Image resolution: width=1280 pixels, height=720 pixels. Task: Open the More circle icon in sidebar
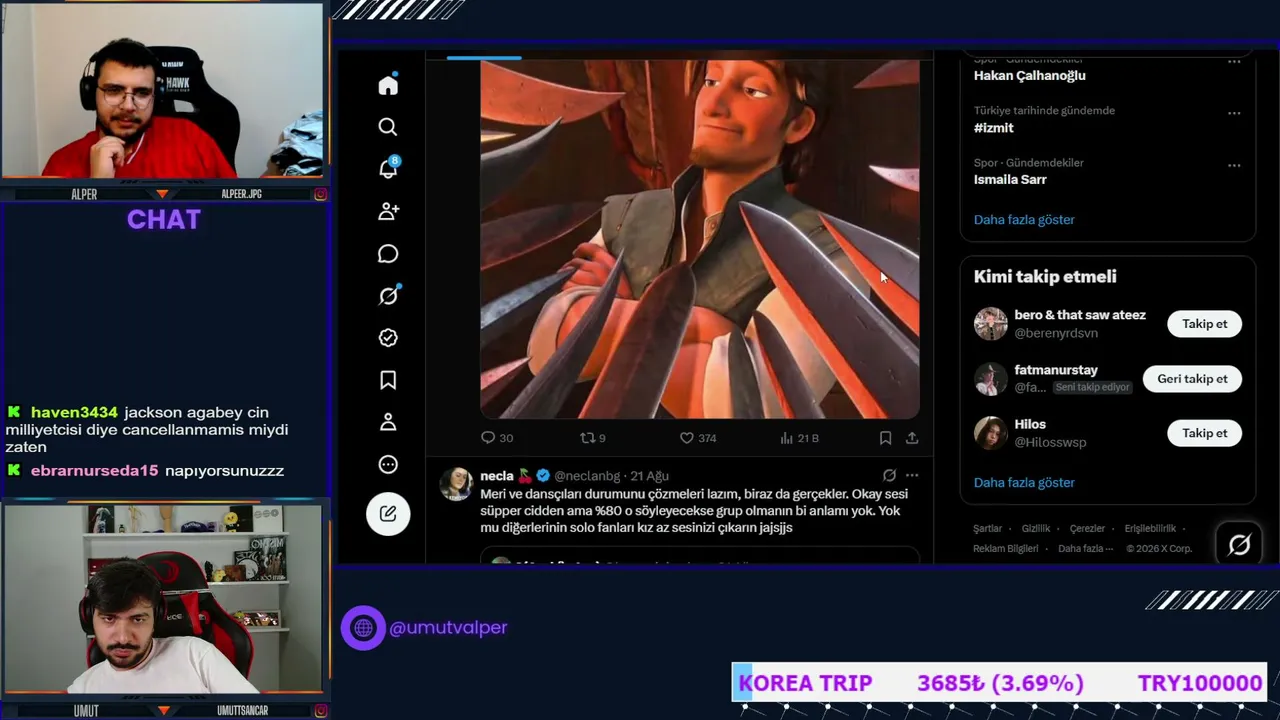(x=388, y=464)
